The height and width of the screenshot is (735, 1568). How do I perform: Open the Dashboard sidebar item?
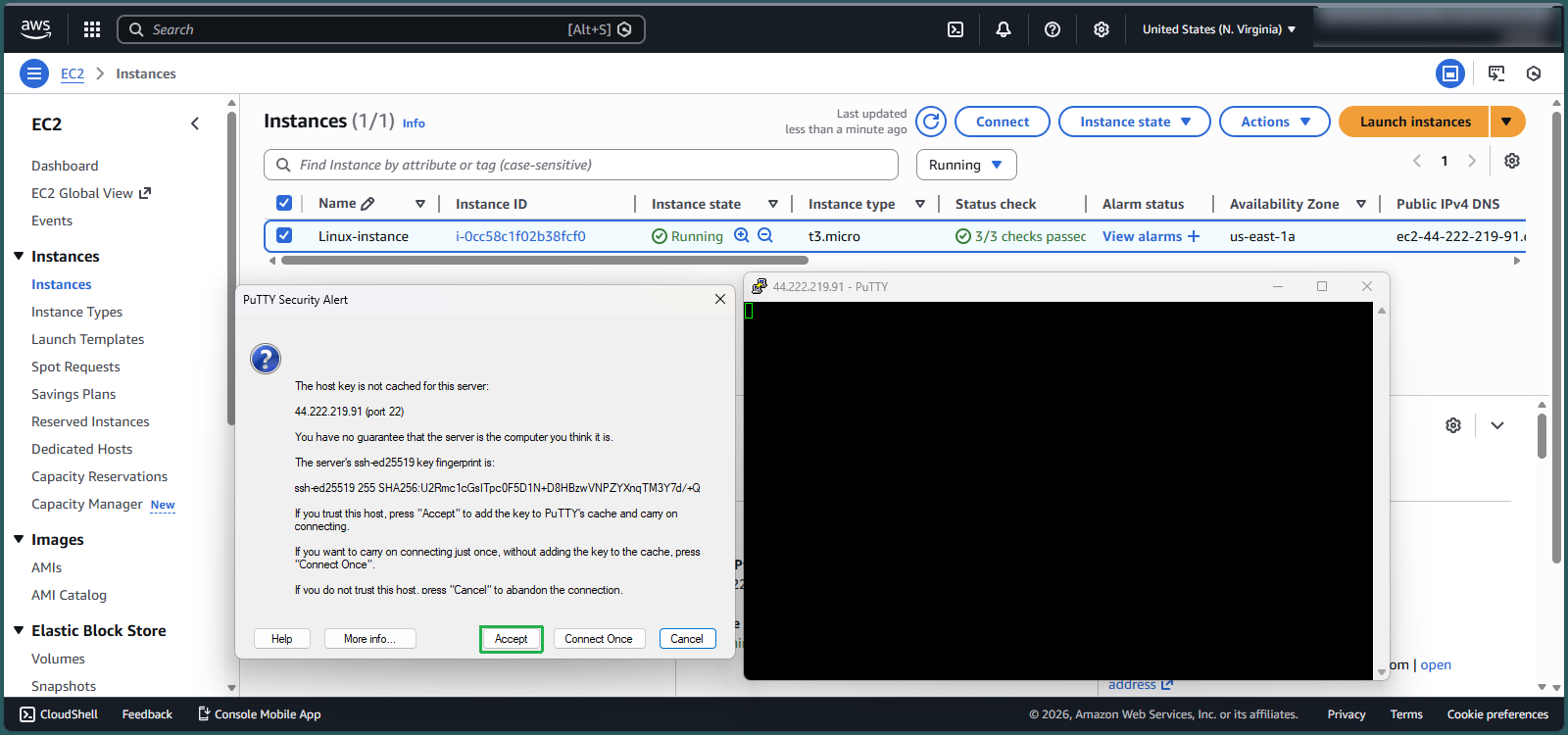pyautogui.click(x=65, y=166)
